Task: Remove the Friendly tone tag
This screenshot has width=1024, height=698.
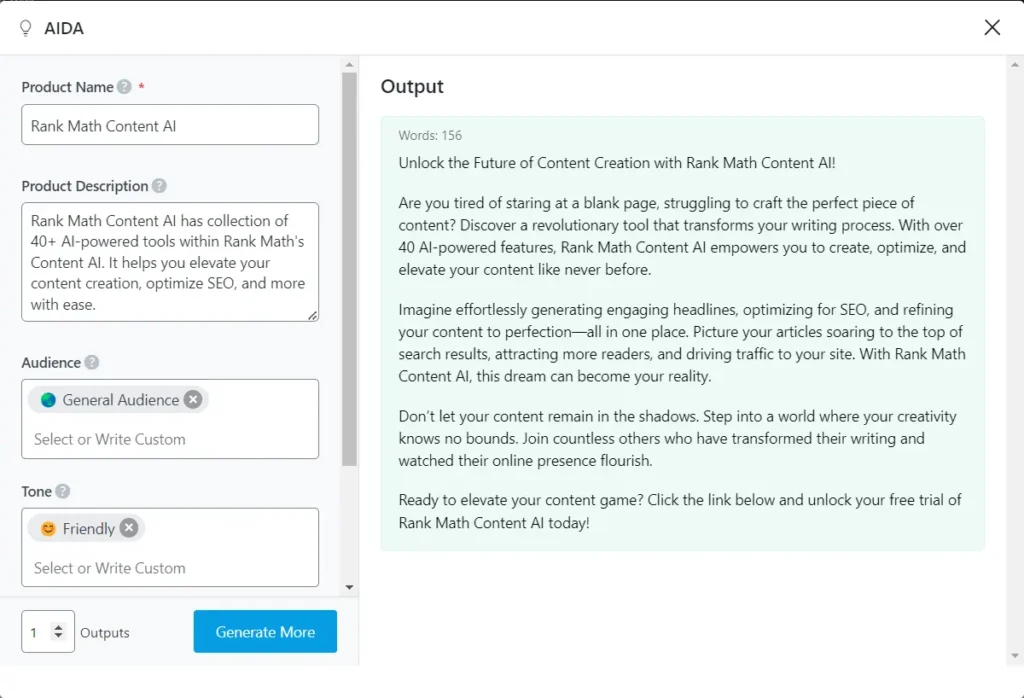Action: click(x=129, y=528)
